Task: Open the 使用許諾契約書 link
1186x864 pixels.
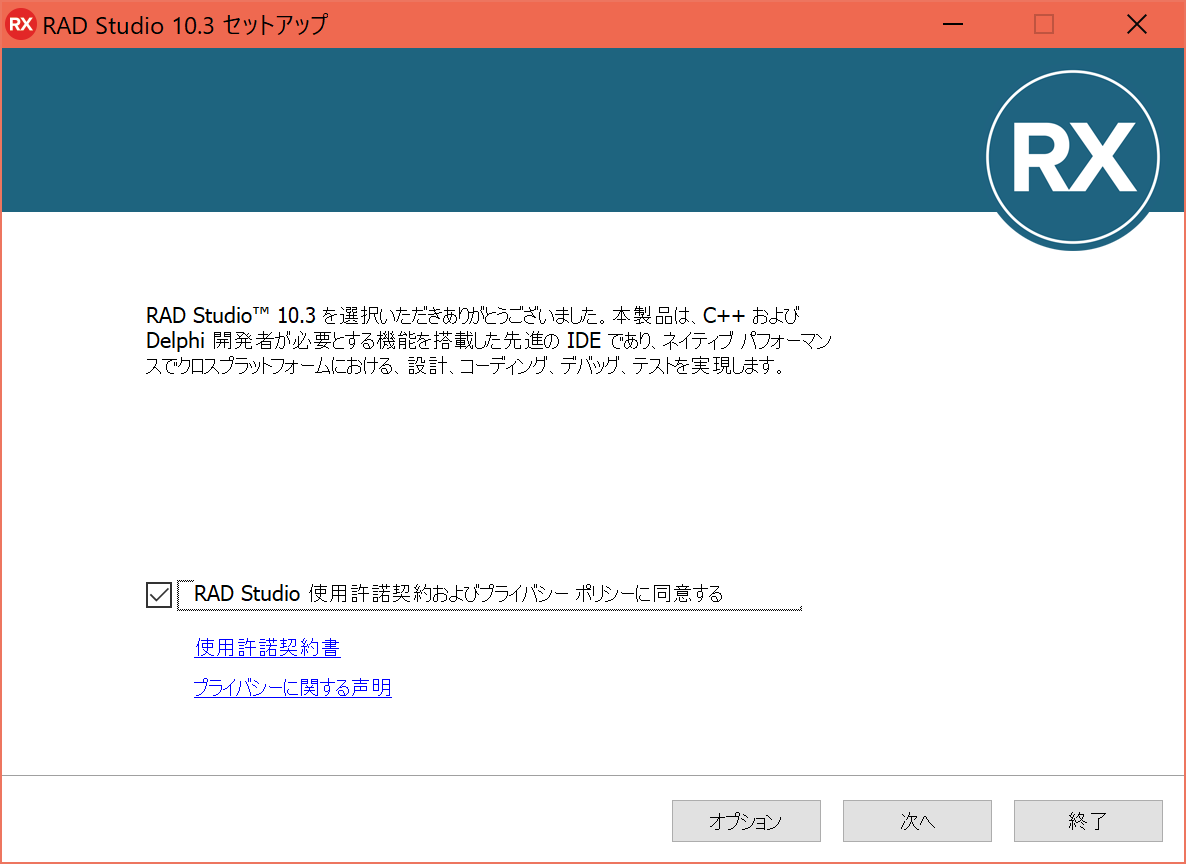Action: coord(268,648)
